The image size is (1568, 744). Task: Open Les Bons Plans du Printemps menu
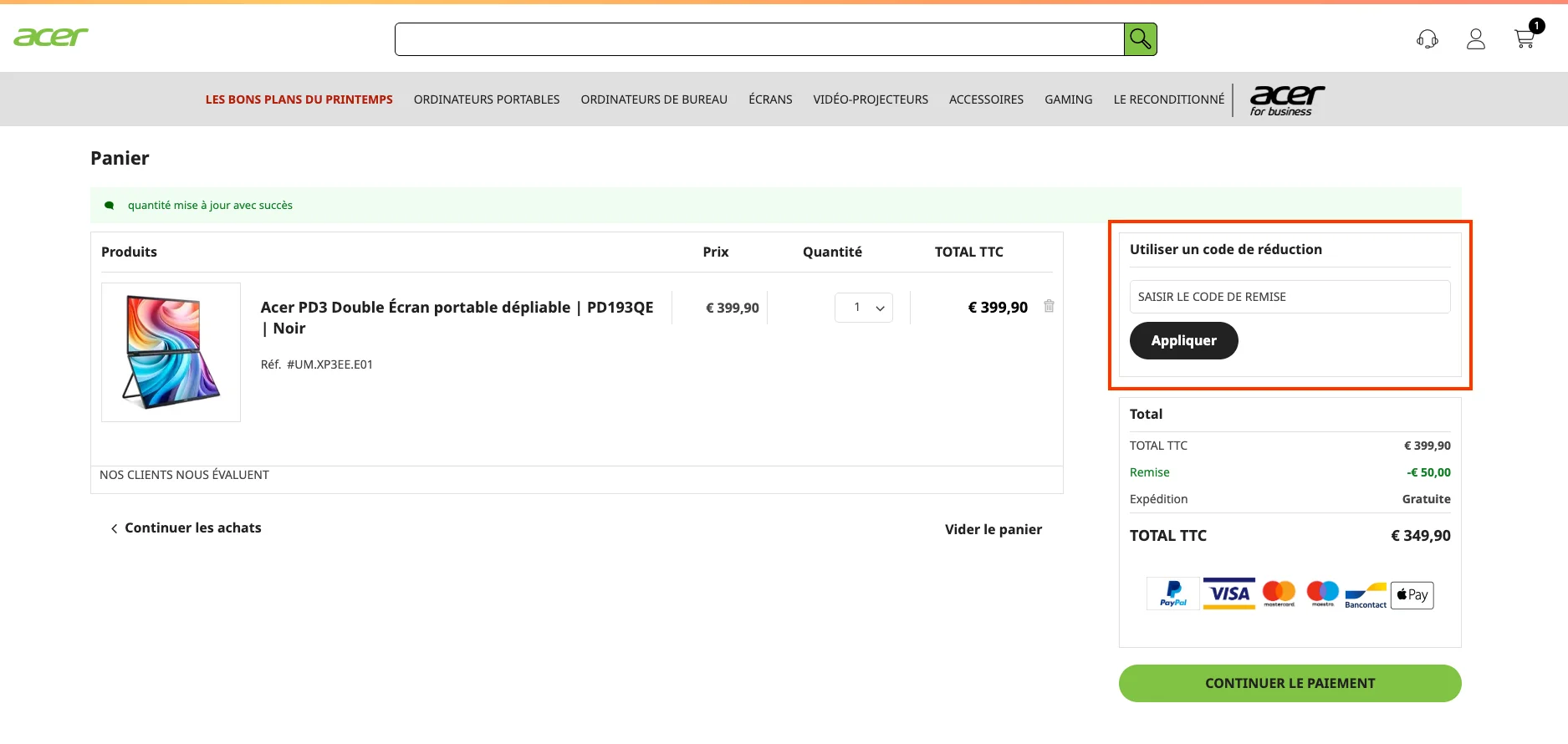(299, 99)
